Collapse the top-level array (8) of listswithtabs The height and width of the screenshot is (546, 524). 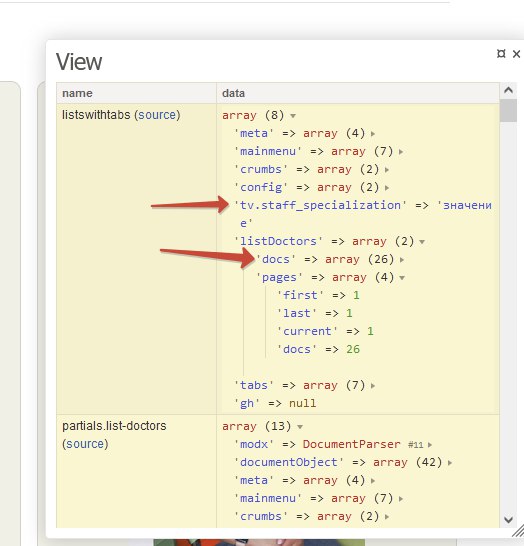(x=293, y=116)
